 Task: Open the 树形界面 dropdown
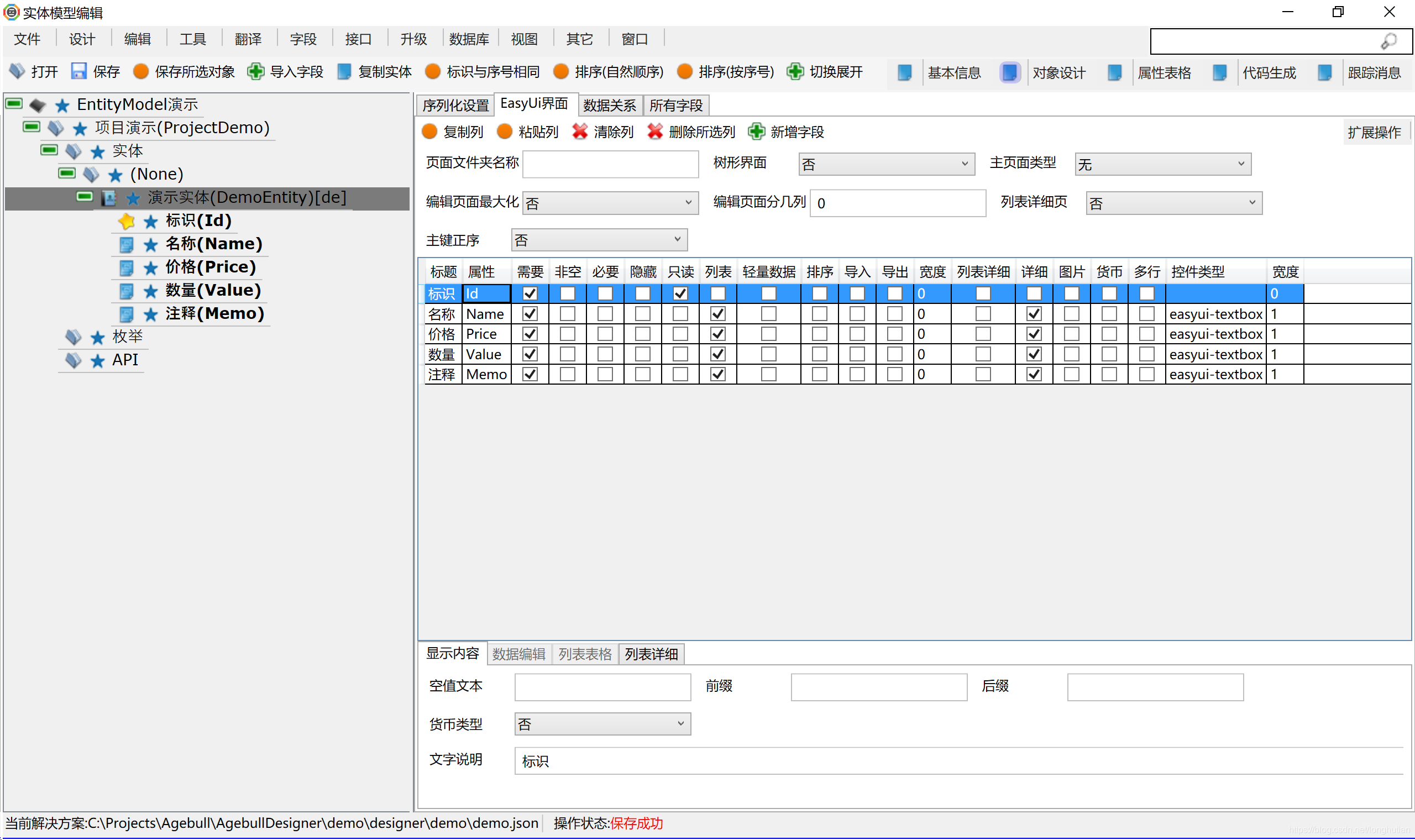[887, 164]
